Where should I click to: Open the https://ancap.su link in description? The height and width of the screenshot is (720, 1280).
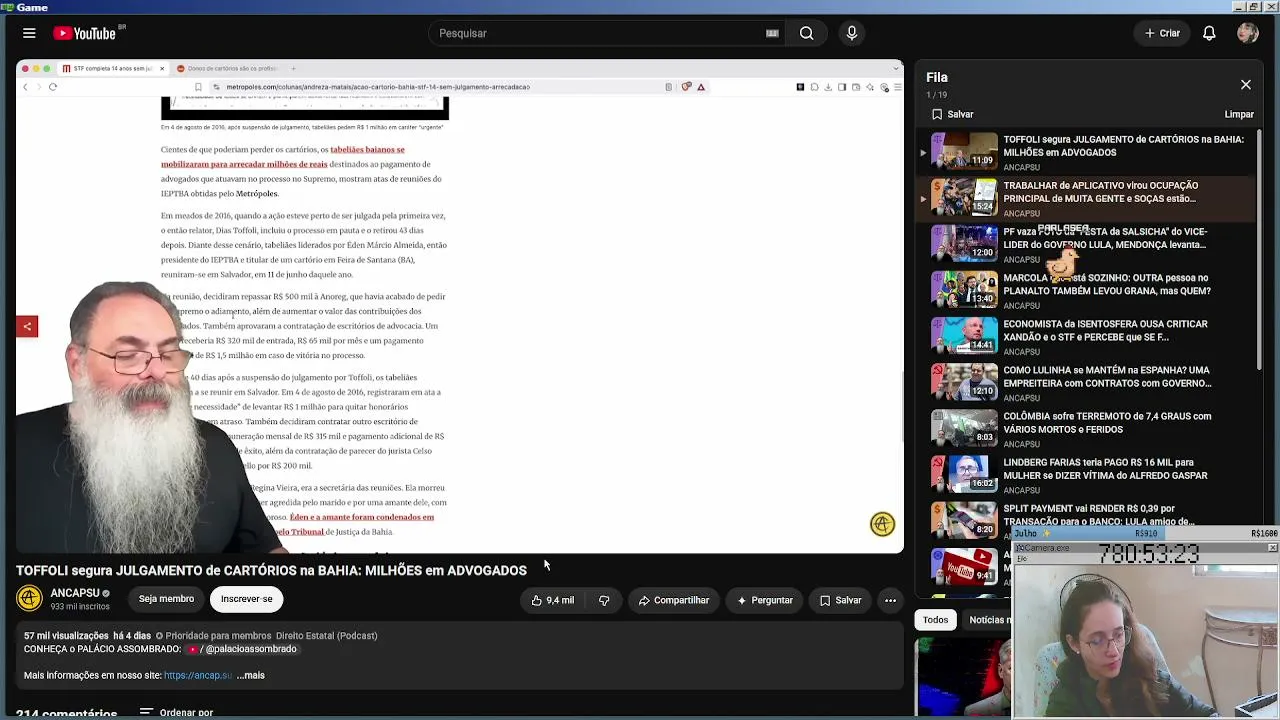pos(198,675)
